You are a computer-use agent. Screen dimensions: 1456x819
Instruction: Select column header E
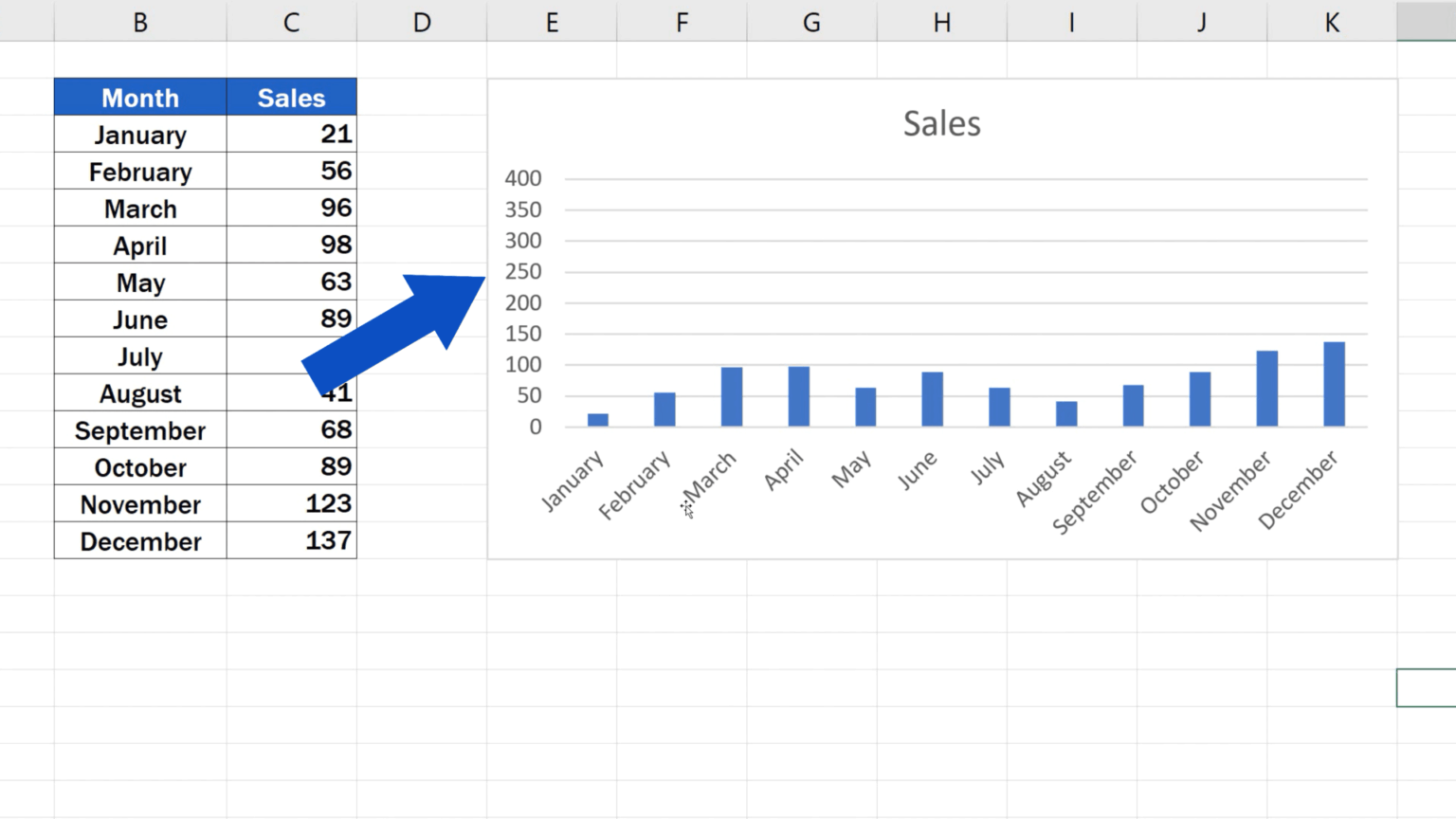click(x=551, y=21)
